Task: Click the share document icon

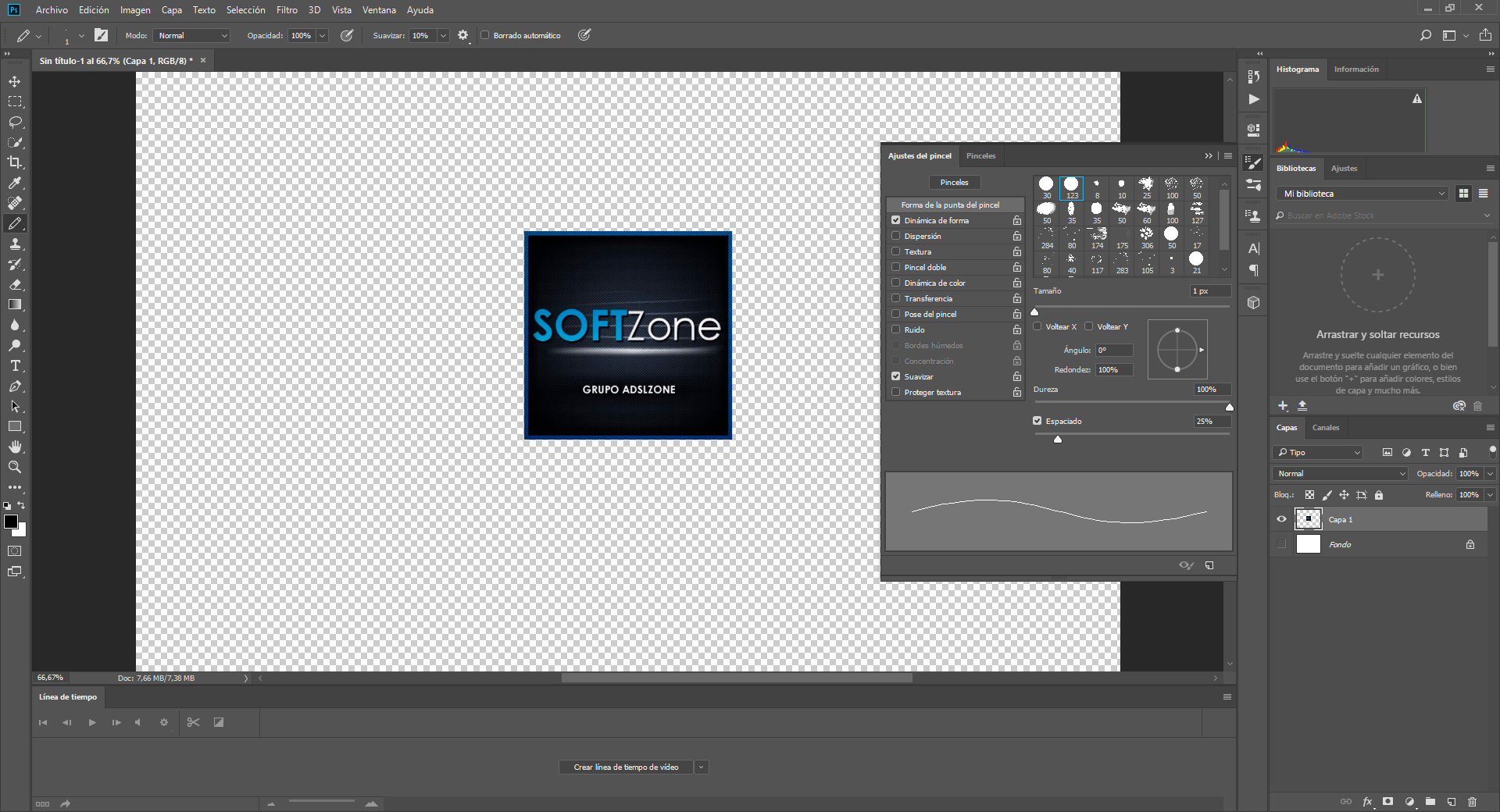Action: [x=1485, y=35]
